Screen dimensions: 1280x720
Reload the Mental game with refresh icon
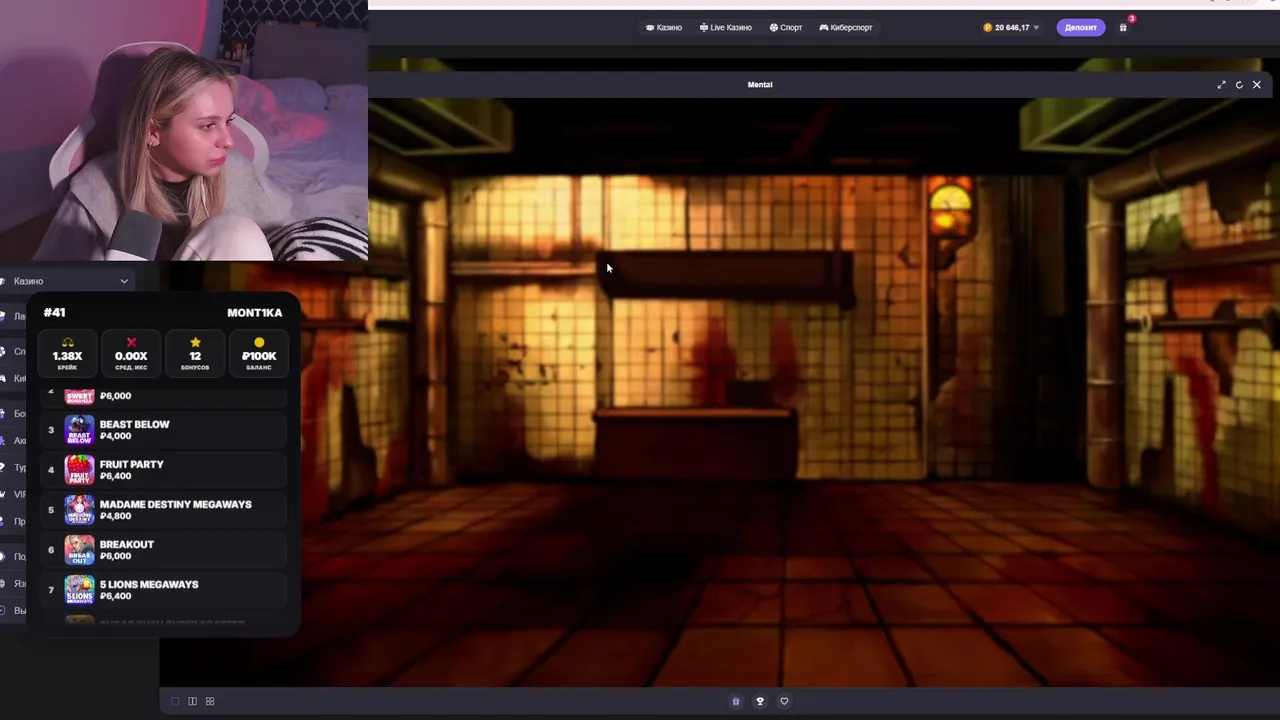click(x=1239, y=85)
